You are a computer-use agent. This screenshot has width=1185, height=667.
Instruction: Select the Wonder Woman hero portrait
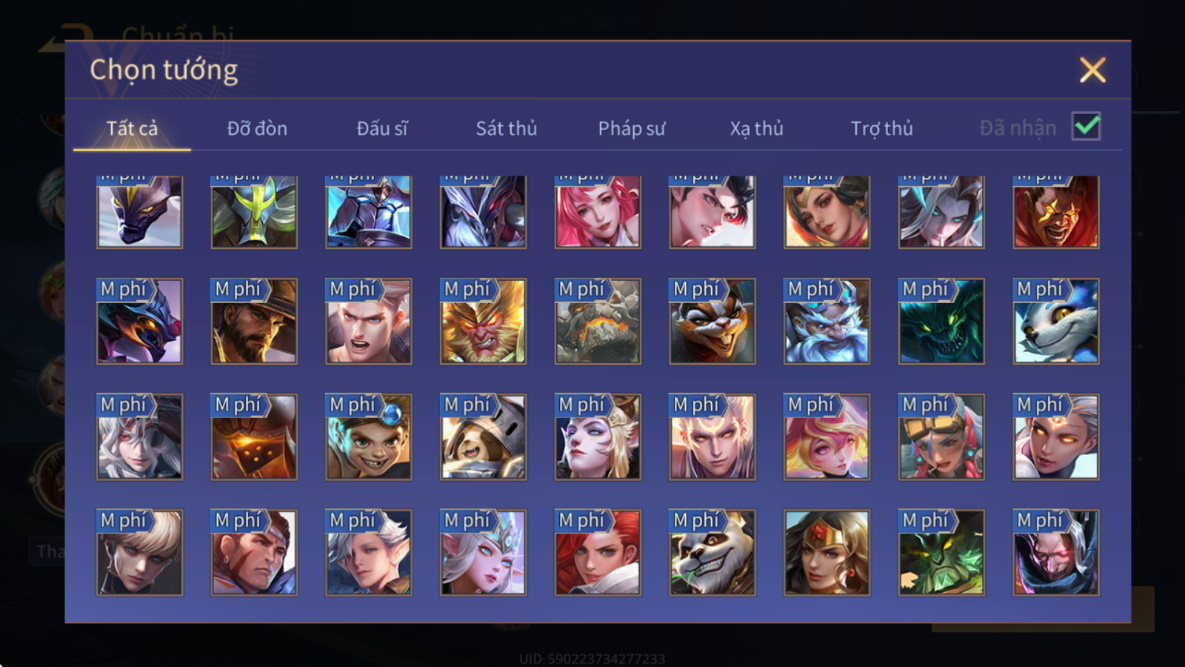pyautogui.click(x=827, y=552)
